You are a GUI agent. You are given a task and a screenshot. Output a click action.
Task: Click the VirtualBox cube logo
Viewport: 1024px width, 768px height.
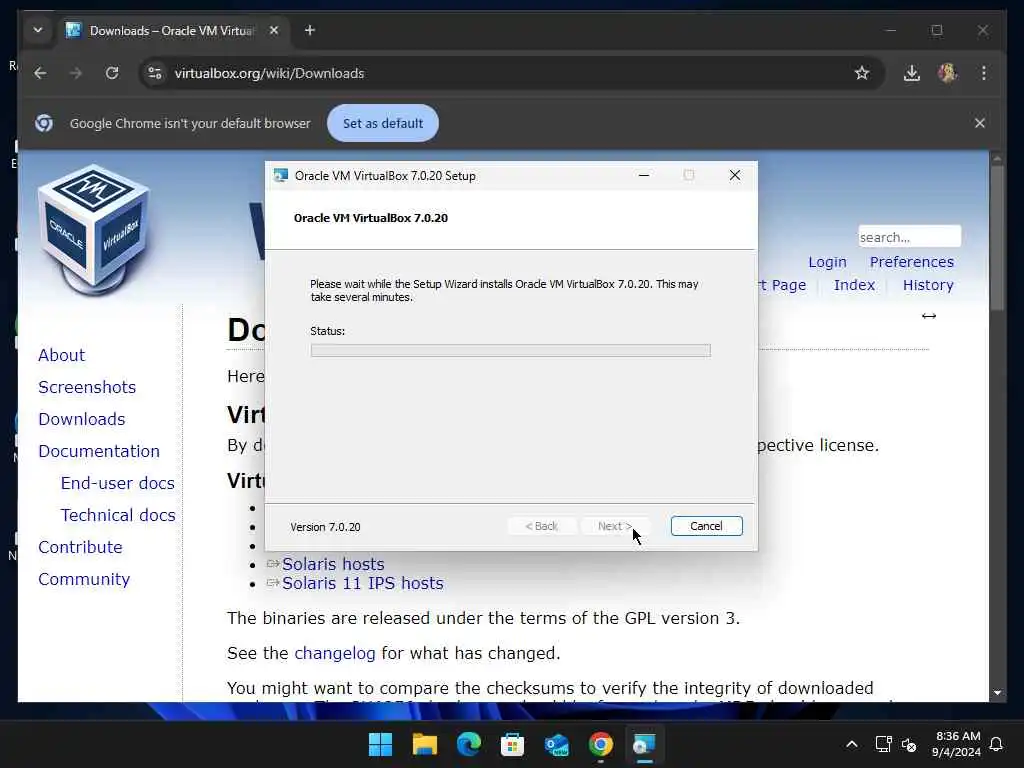point(93,230)
